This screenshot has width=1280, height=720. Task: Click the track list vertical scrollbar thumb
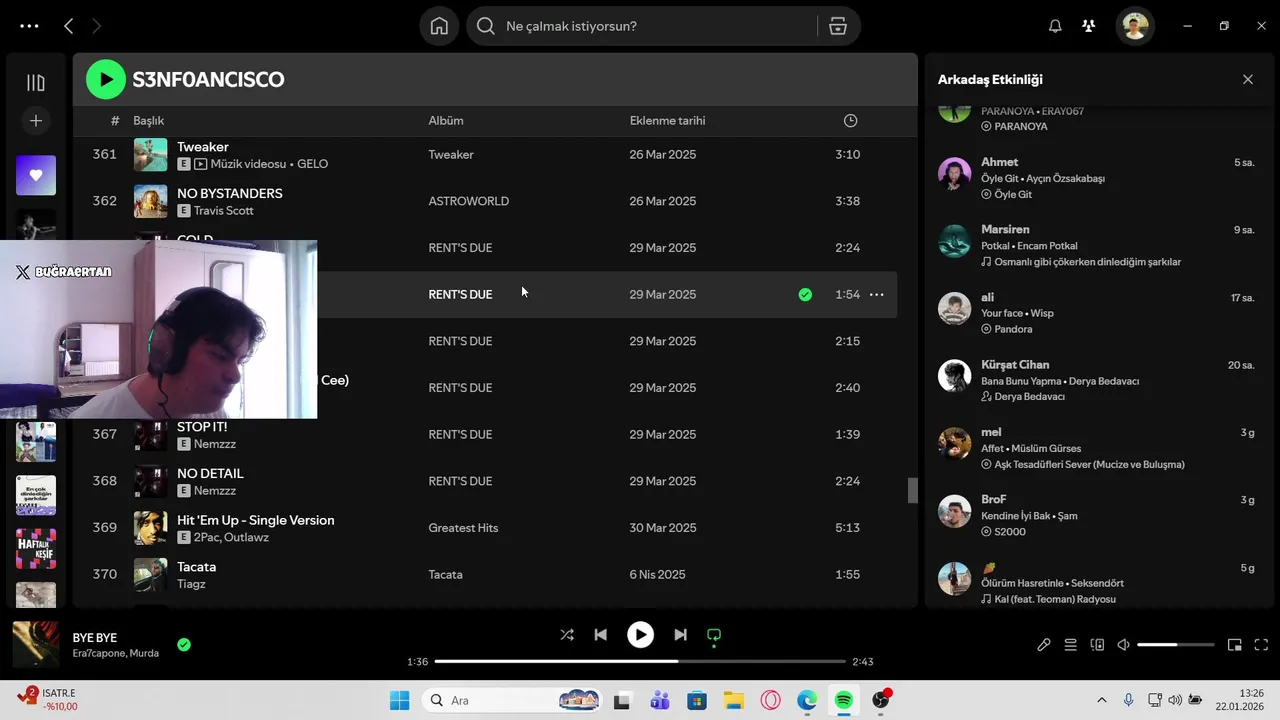912,490
